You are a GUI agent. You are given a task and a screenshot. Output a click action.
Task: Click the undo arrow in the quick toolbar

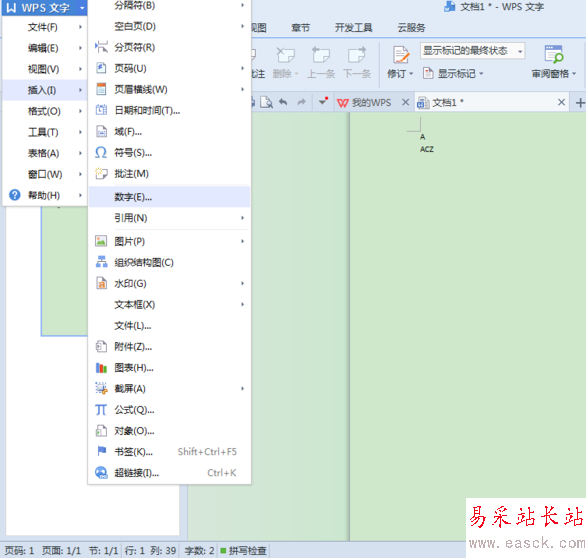(283, 102)
